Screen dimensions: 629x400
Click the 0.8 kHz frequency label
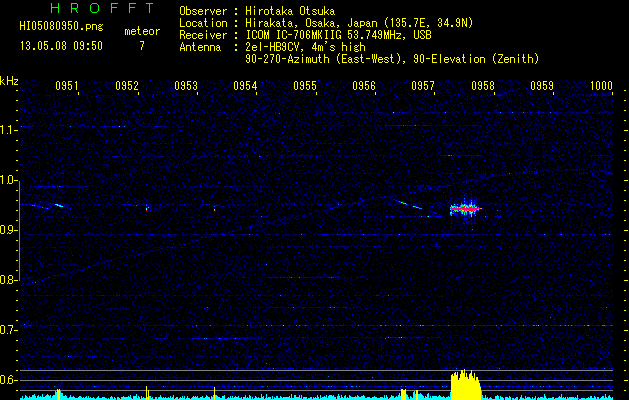click(x=8, y=280)
